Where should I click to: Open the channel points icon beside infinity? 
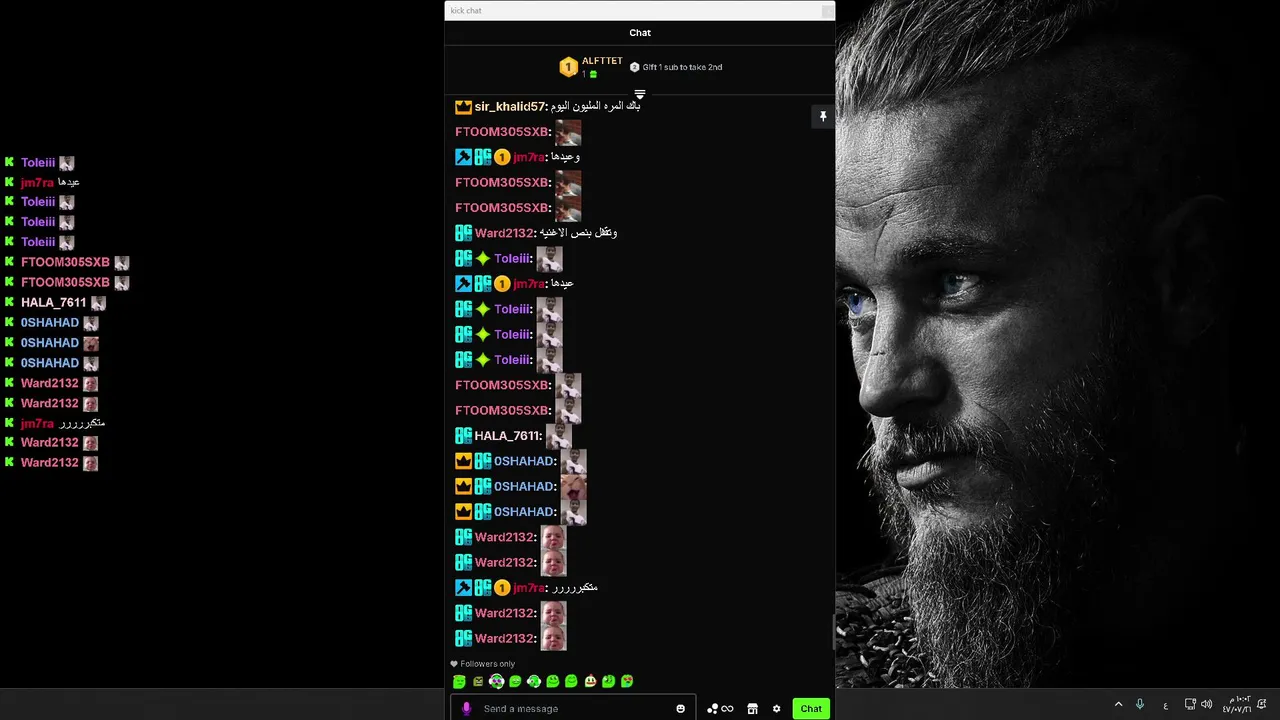(712, 708)
